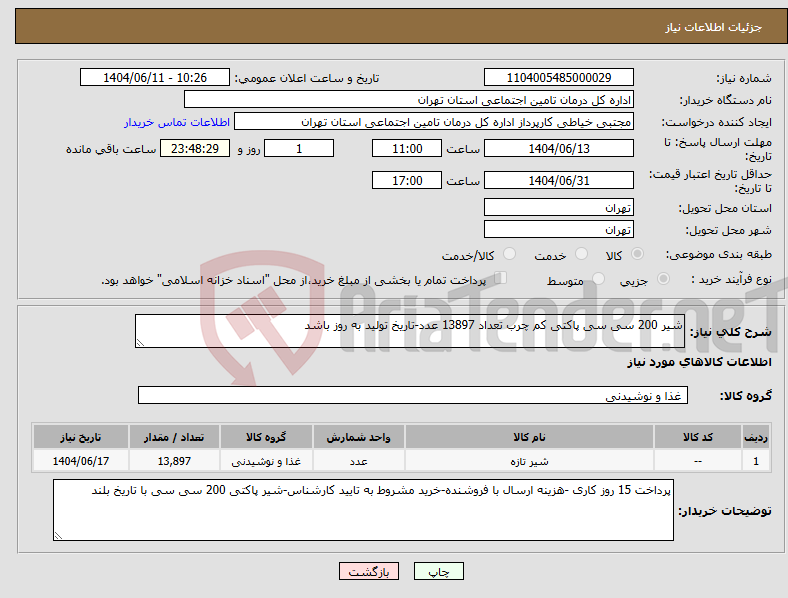Click the واحد شمارش column header
This screenshot has height=598, width=788.
click(x=359, y=437)
